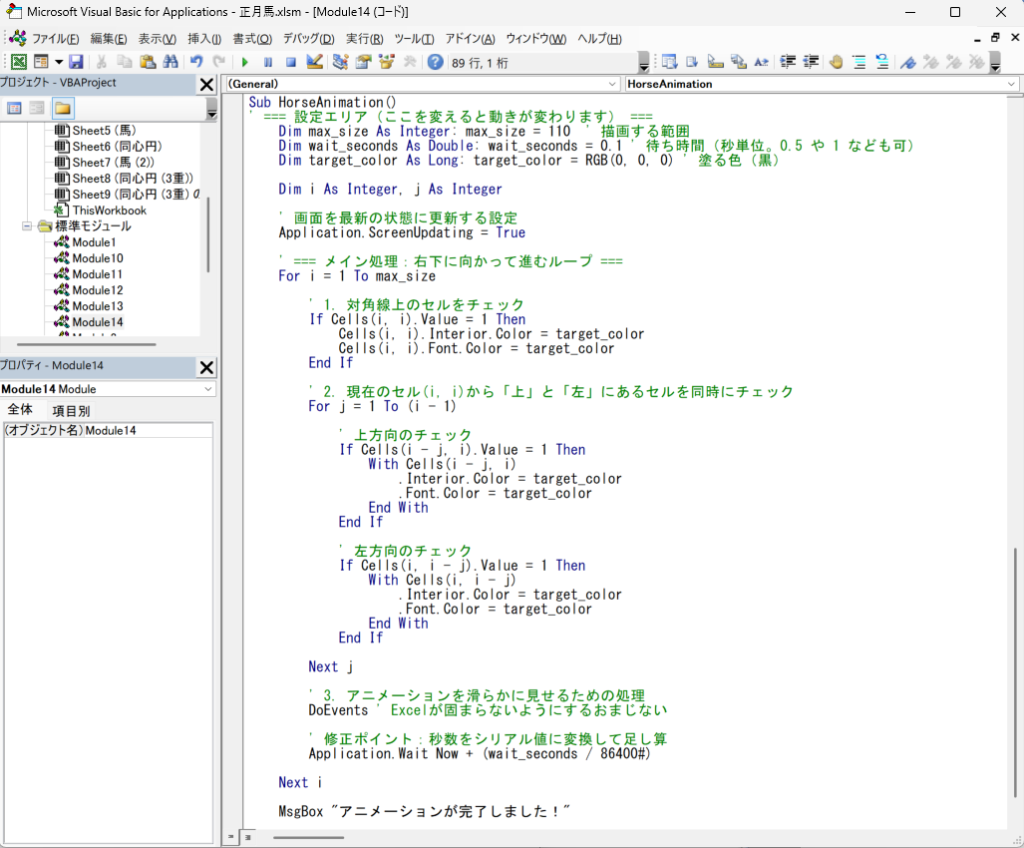The height and width of the screenshot is (848, 1024).
Task: Click the Break (pause) toolbar icon
Action: [268, 62]
